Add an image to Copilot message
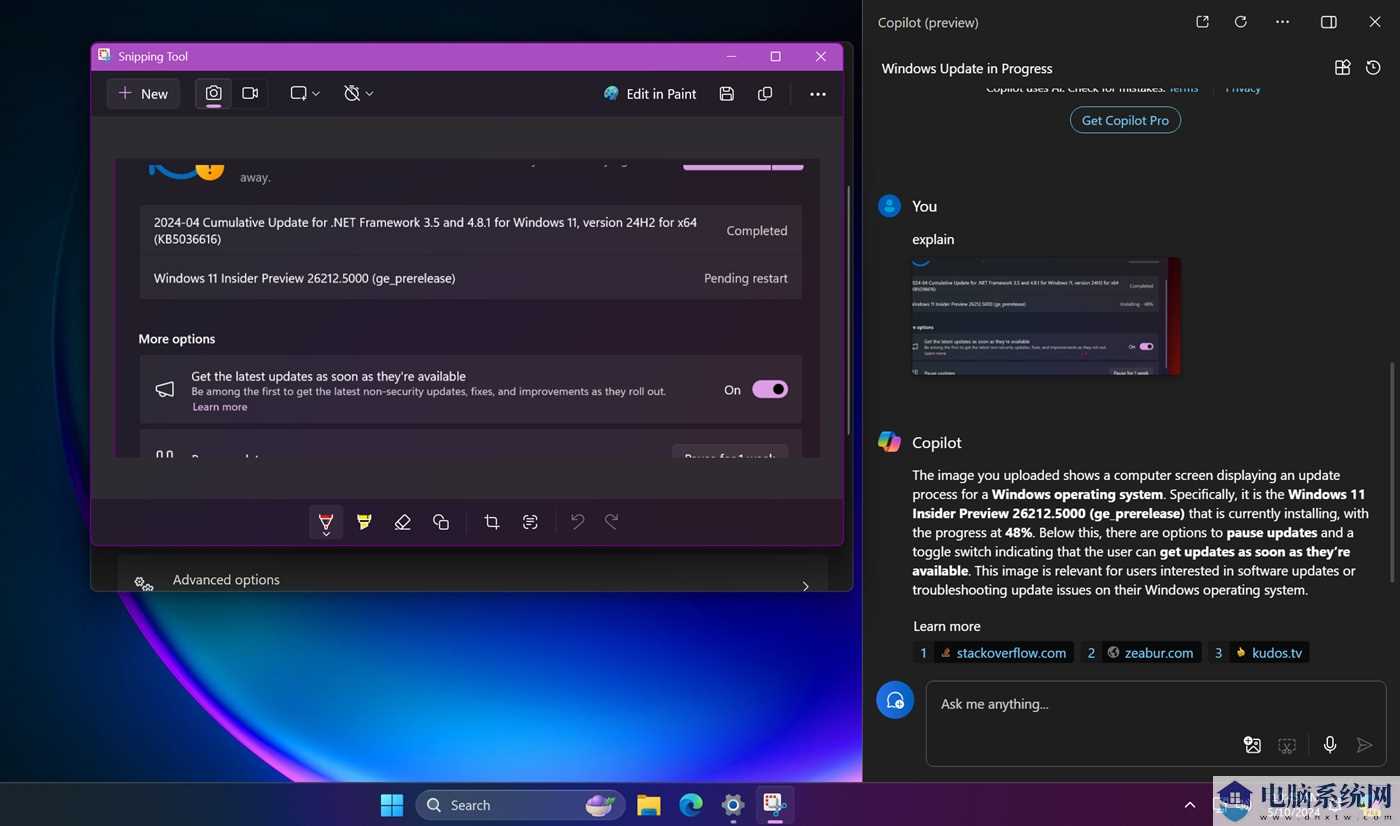This screenshot has width=1400, height=826. (x=1252, y=744)
